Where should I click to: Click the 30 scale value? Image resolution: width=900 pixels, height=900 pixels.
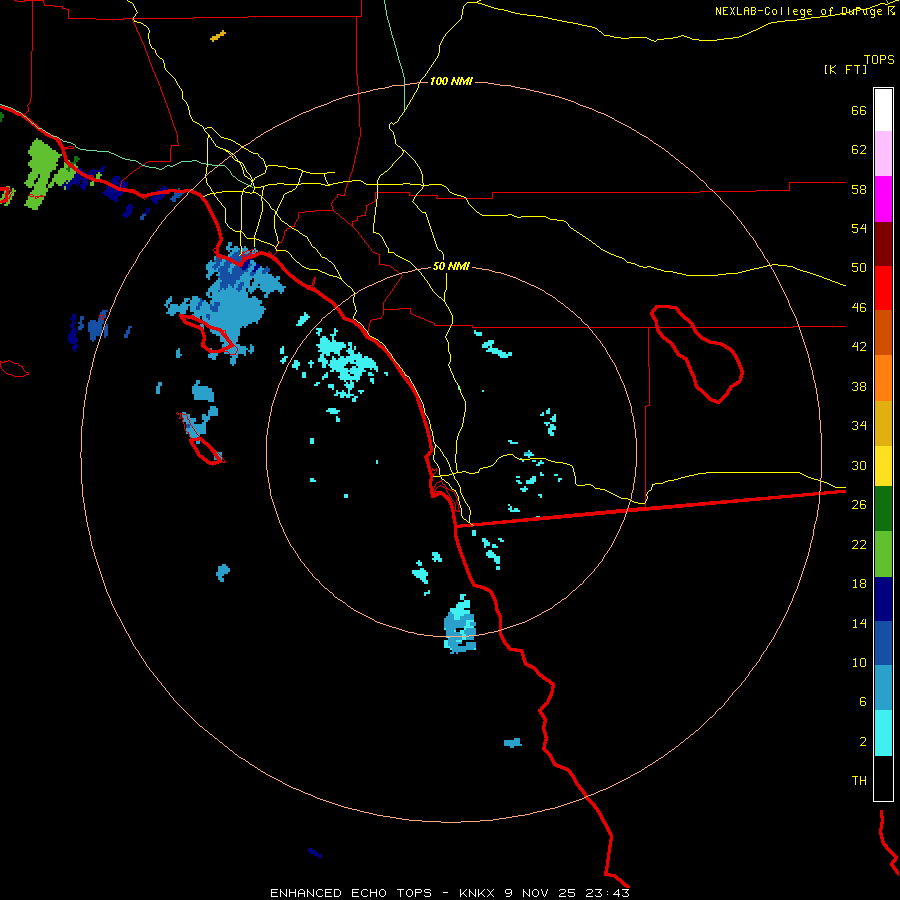[859, 465]
